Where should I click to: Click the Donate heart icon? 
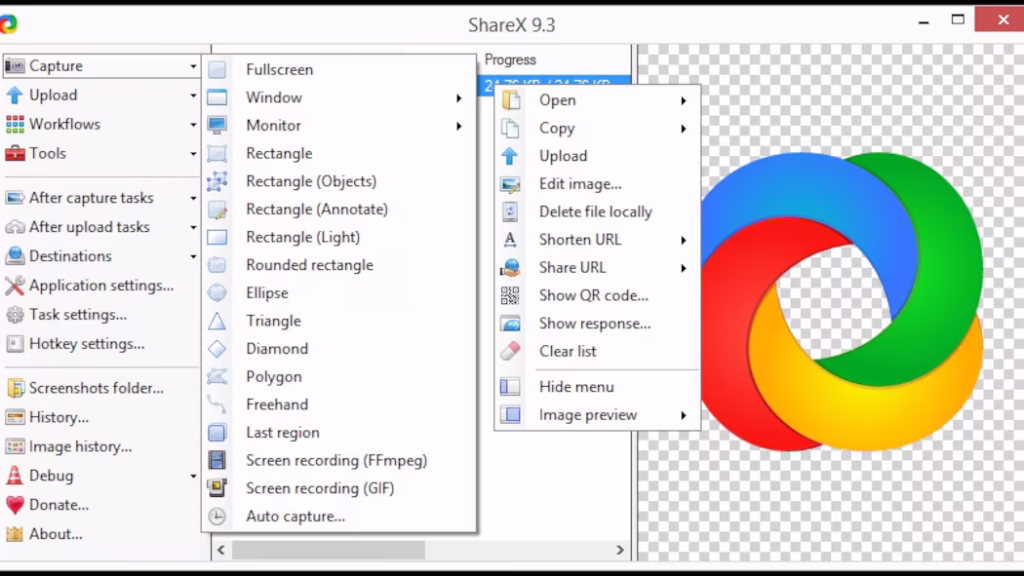click(x=14, y=505)
